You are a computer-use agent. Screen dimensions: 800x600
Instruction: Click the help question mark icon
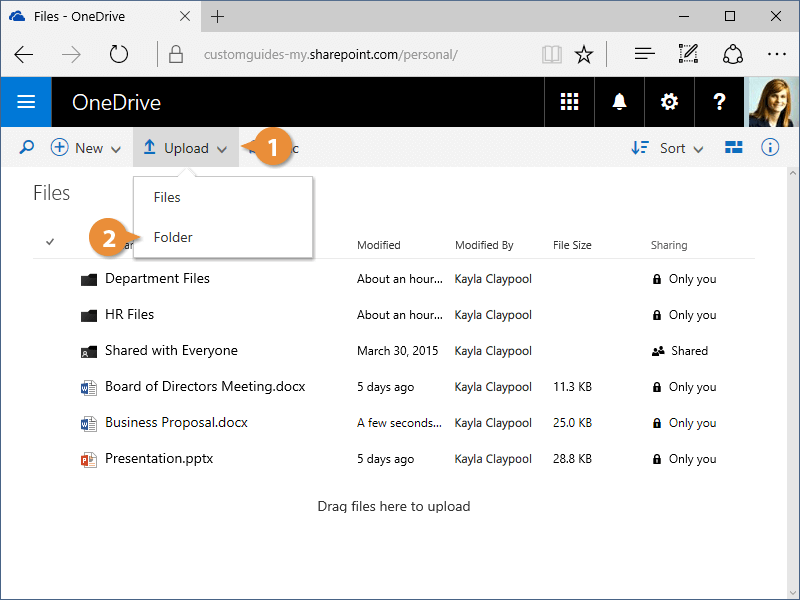719,102
